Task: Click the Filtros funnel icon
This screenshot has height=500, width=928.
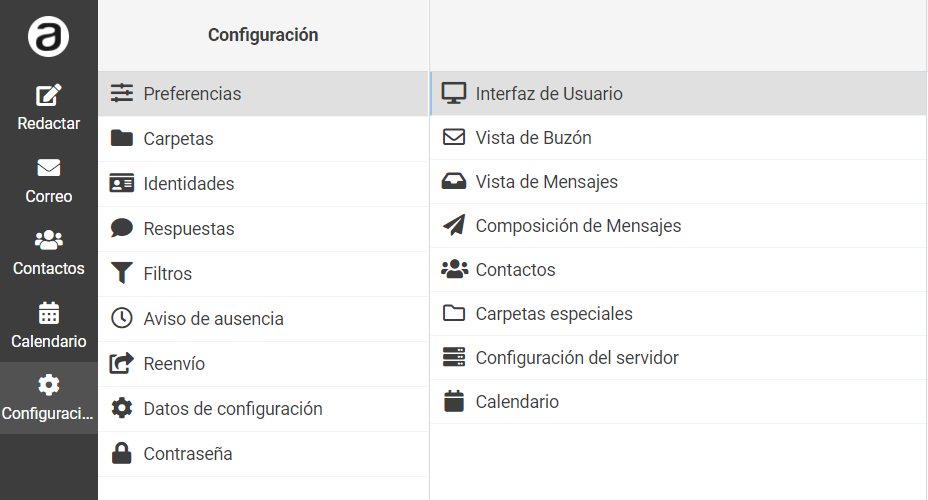Action: 122,273
